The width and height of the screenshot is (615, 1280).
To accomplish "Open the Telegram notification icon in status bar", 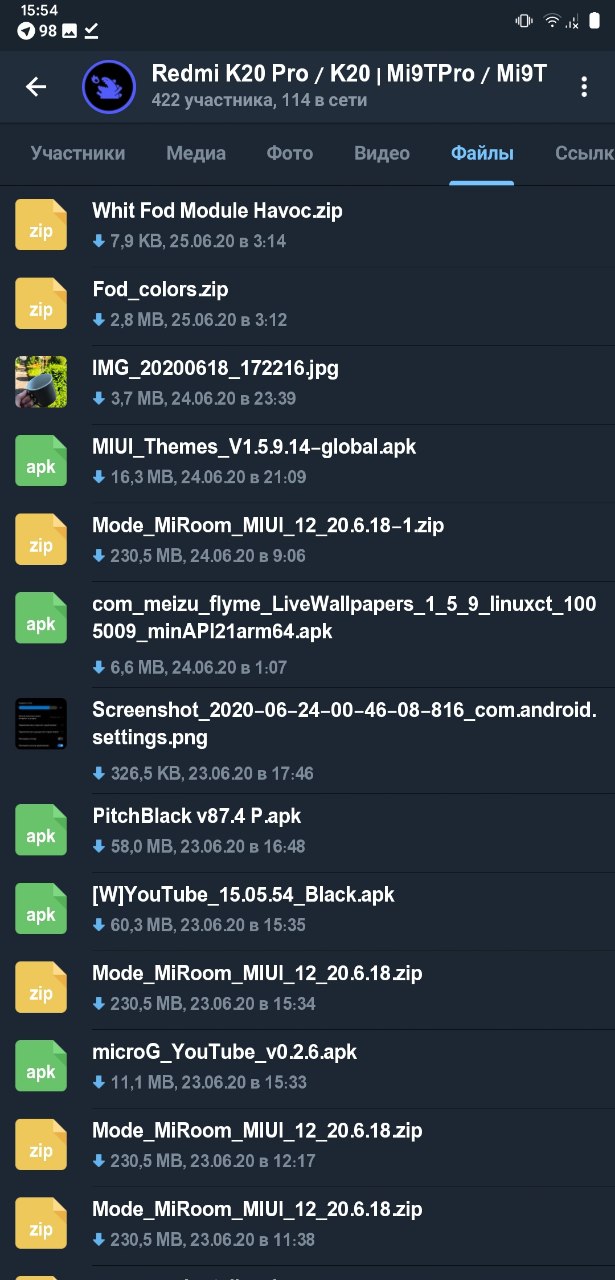I will (x=25, y=31).
